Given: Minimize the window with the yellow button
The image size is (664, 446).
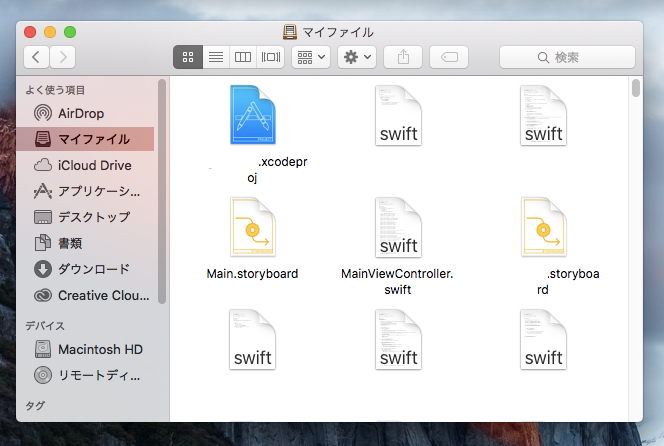Looking at the screenshot, I should [x=50, y=32].
